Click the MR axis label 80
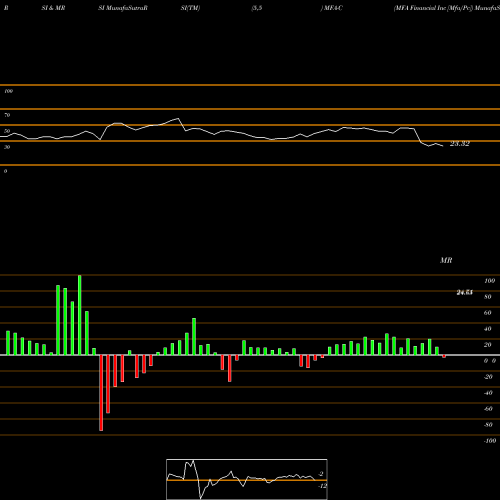Viewport: 500px width, 500px height. pyautogui.click(x=488, y=297)
